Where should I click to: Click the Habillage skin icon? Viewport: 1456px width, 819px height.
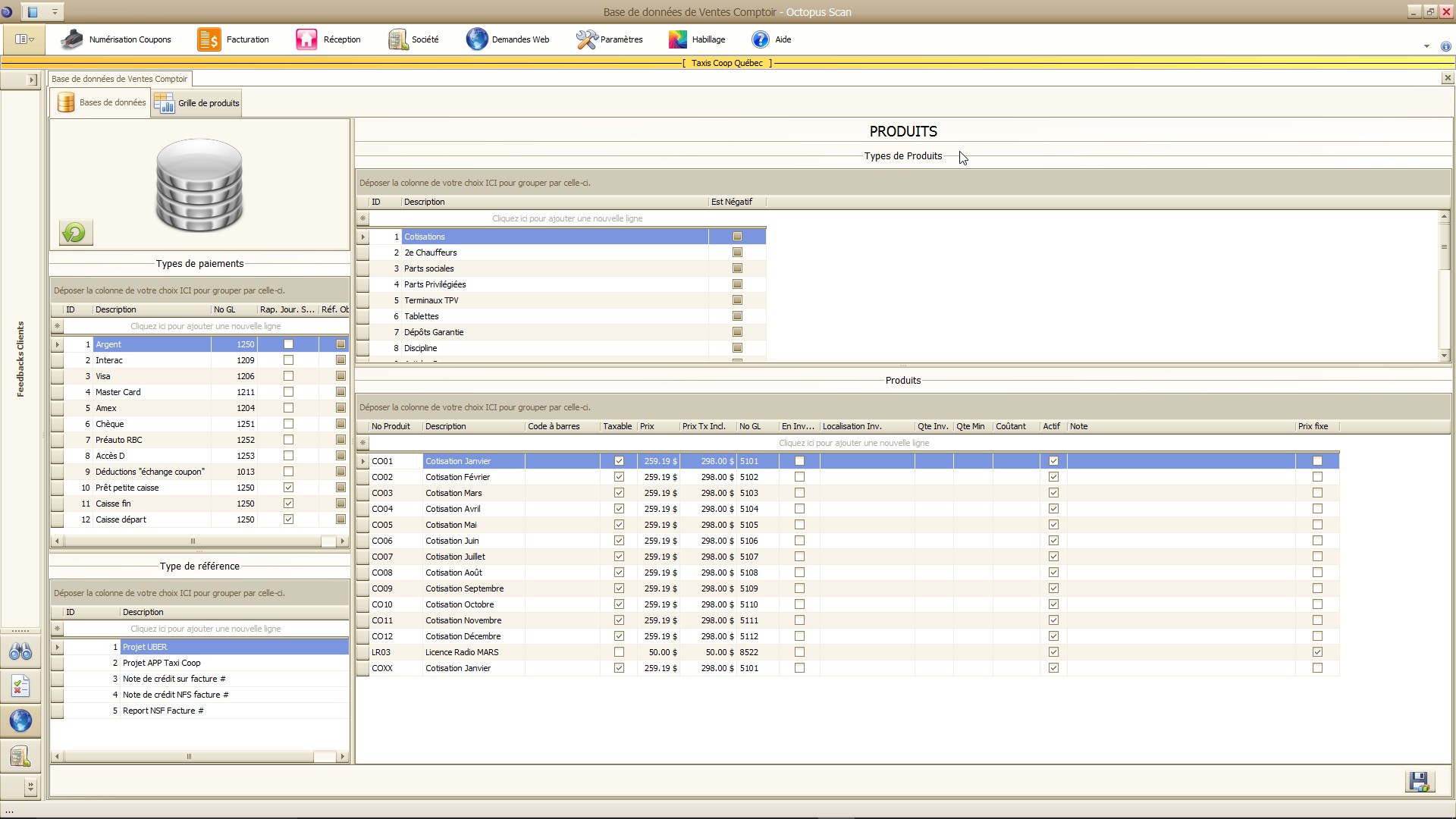677,39
